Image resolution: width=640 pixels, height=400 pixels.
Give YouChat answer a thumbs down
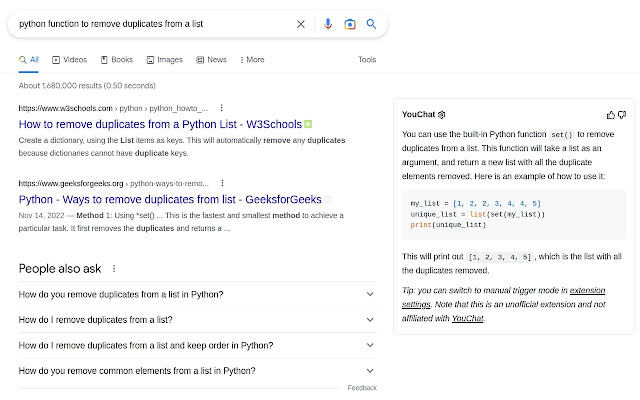(622, 115)
